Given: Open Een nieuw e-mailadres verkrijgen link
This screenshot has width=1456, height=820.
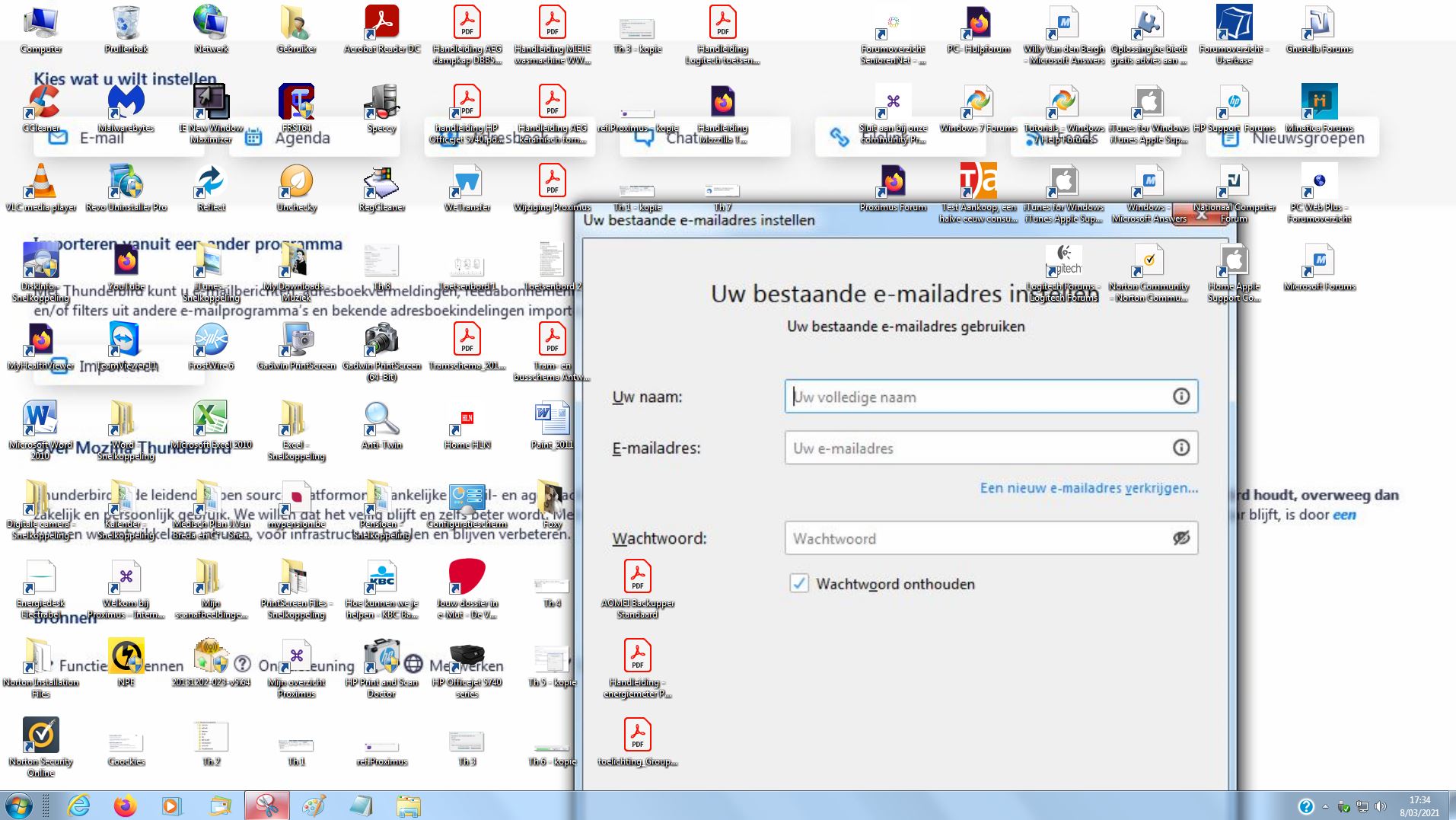Looking at the screenshot, I should coord(1088,488).
